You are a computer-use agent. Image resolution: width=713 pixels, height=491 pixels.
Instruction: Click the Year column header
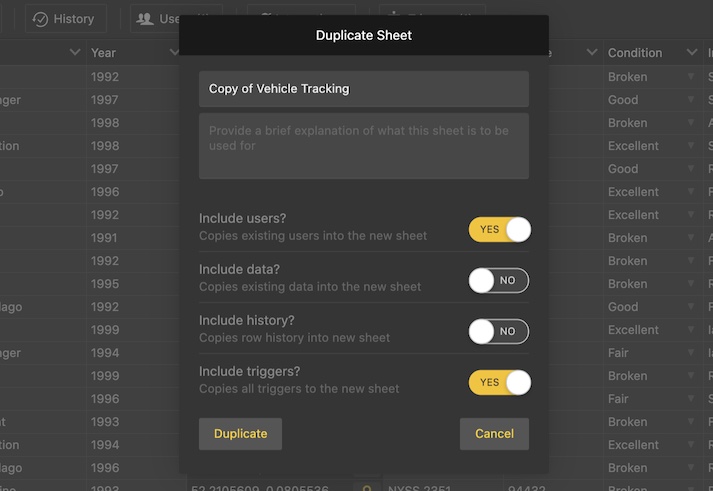coord(104,53)
